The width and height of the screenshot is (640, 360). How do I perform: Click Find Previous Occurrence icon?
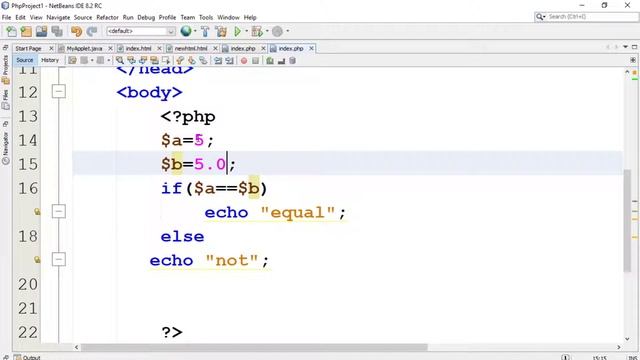coord(131,61)
